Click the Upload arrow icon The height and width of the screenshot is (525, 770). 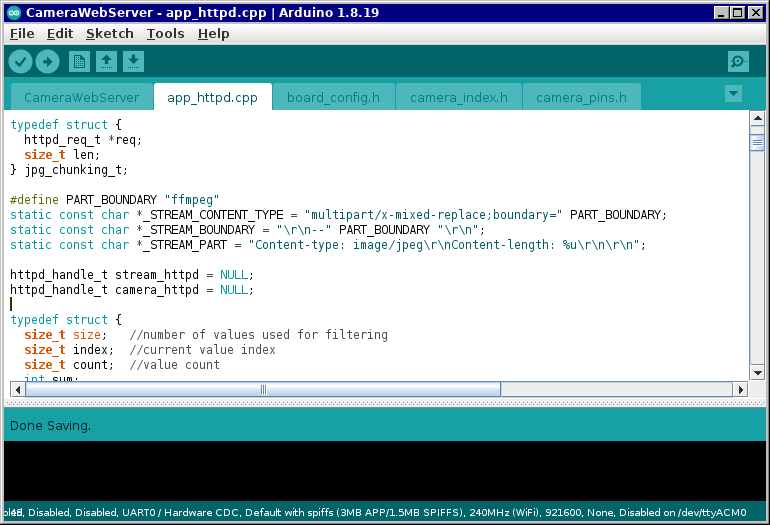tap(47, 62)
